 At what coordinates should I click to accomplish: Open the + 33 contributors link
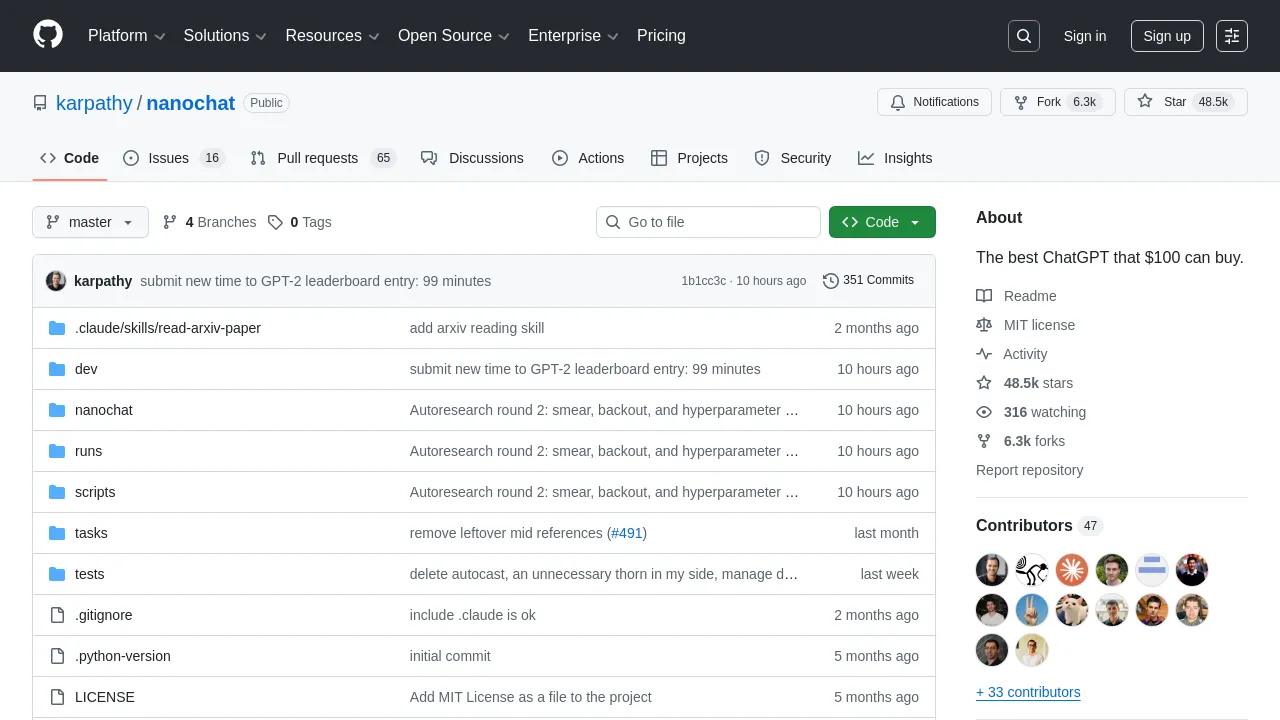pyautogui.click(x=1028, y=692)
